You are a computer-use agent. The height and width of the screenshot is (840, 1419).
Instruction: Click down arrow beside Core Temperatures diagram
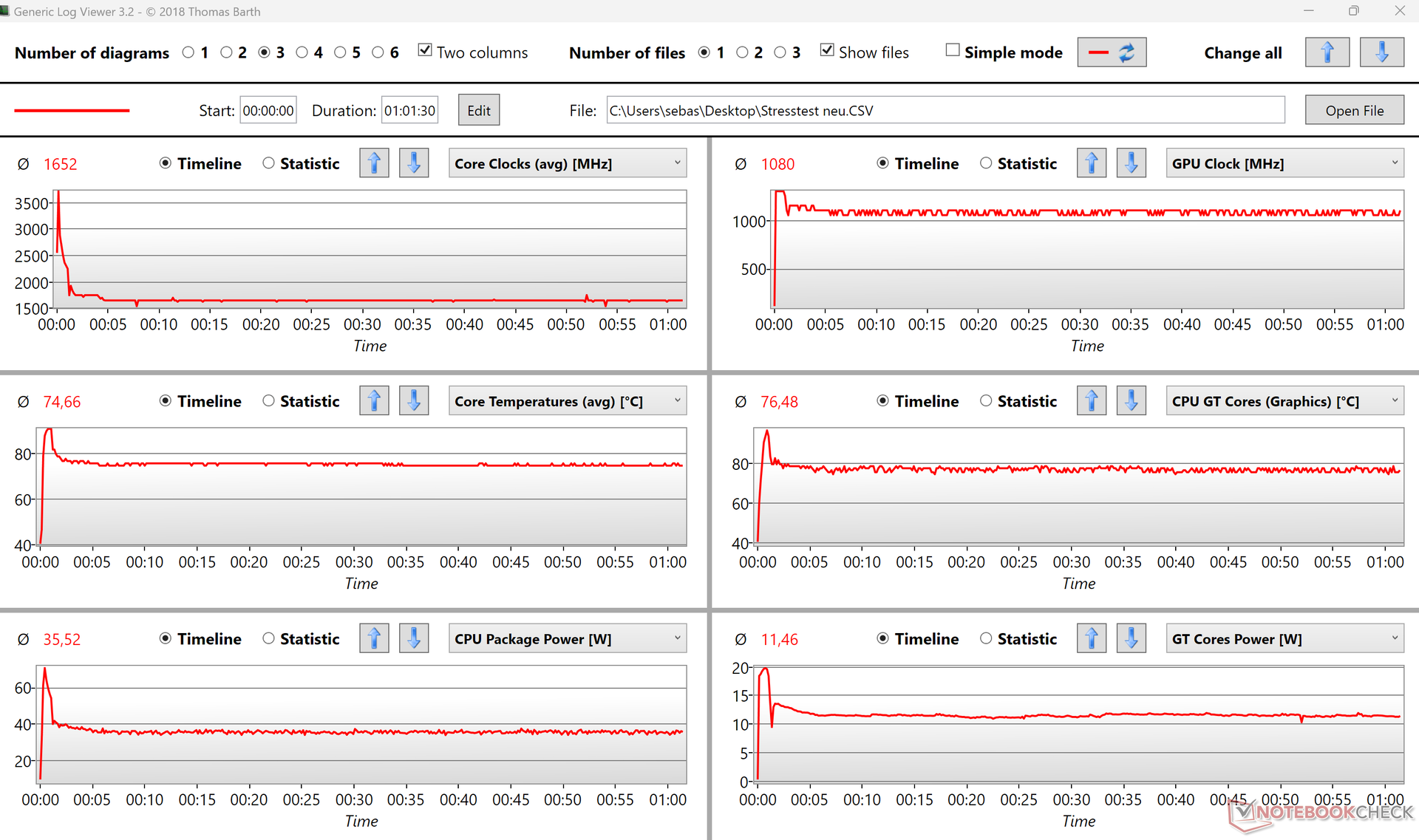click(414, 401)
